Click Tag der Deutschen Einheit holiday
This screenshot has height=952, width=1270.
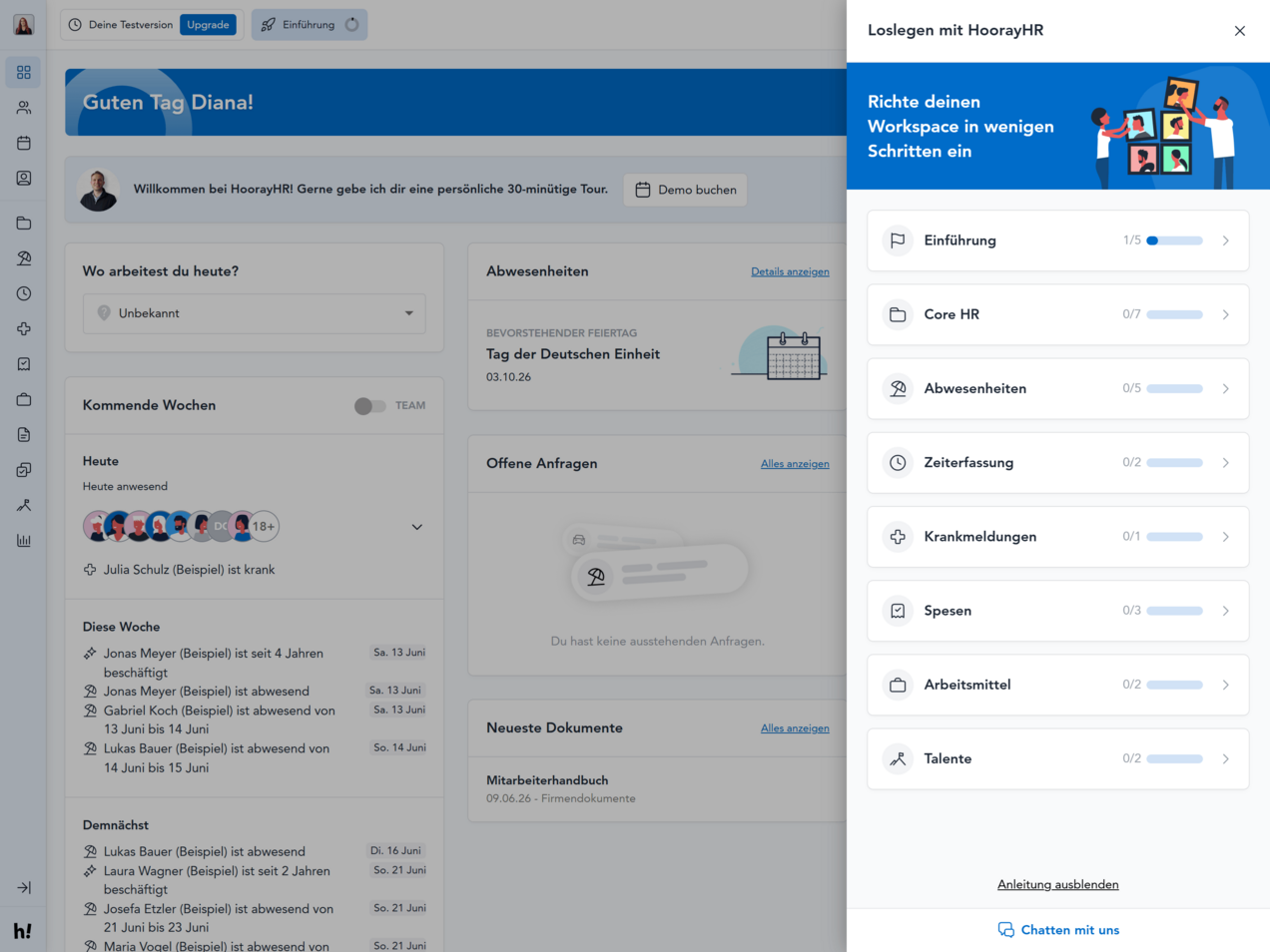(x=573, y=354)
